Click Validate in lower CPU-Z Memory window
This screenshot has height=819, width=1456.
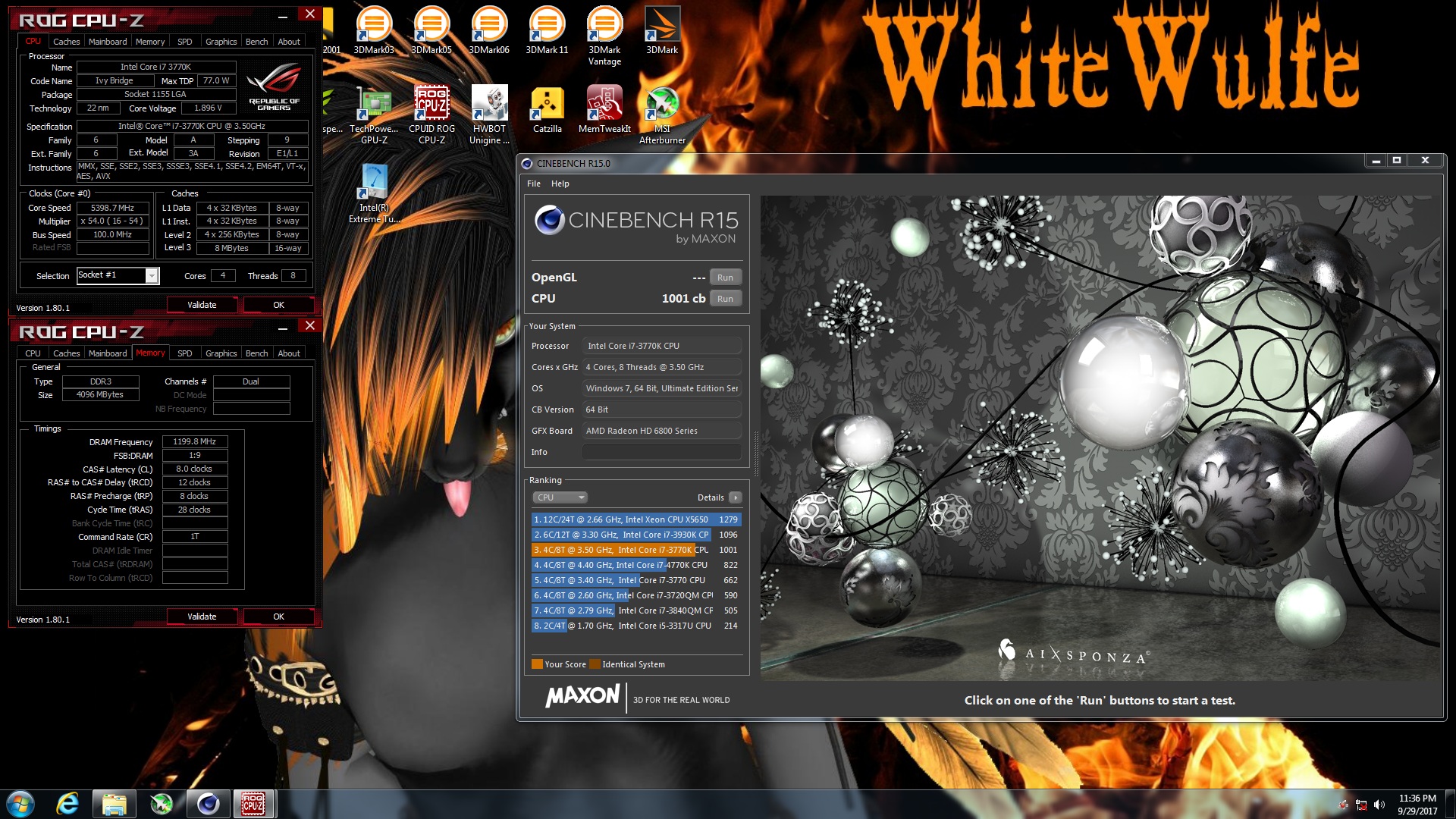click(x=202, y=617)
